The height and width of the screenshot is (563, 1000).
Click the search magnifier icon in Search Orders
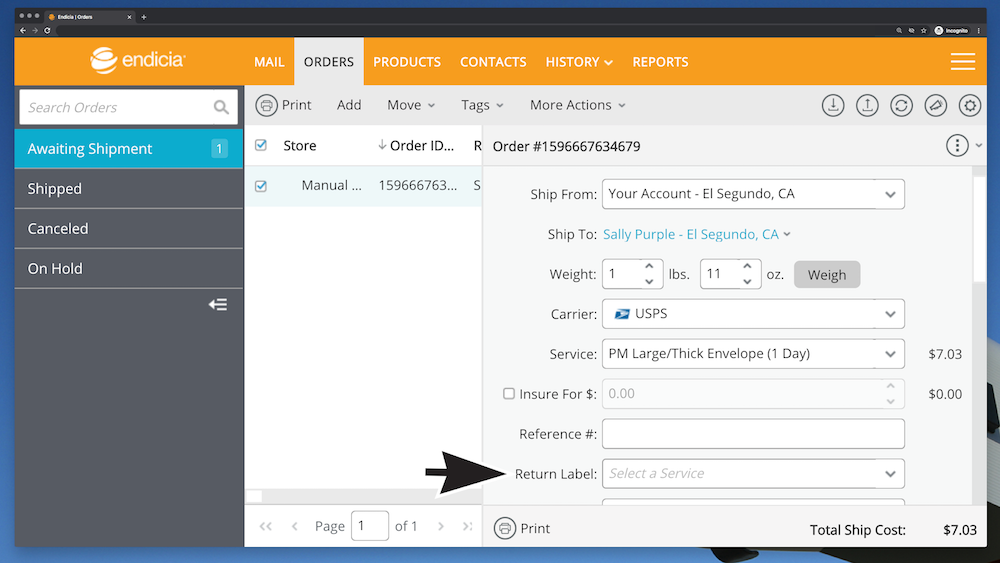click(221, 107)
